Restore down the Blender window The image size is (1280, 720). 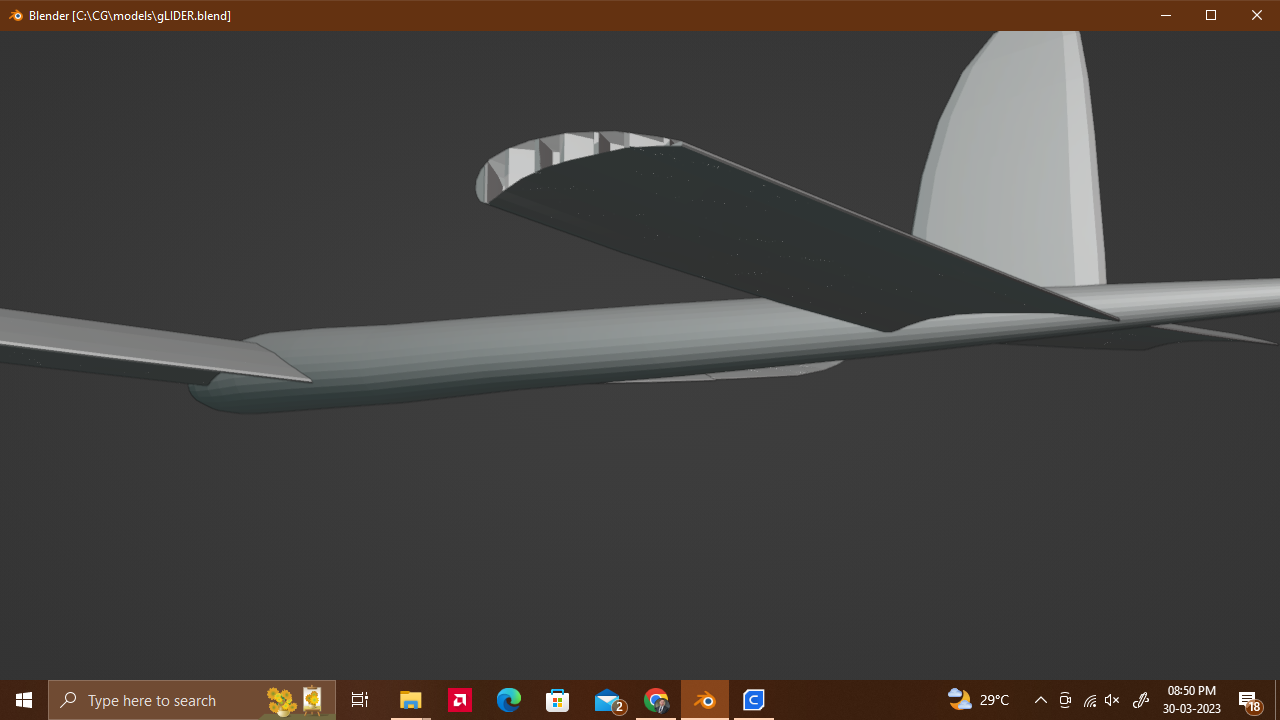[1211, 15]
